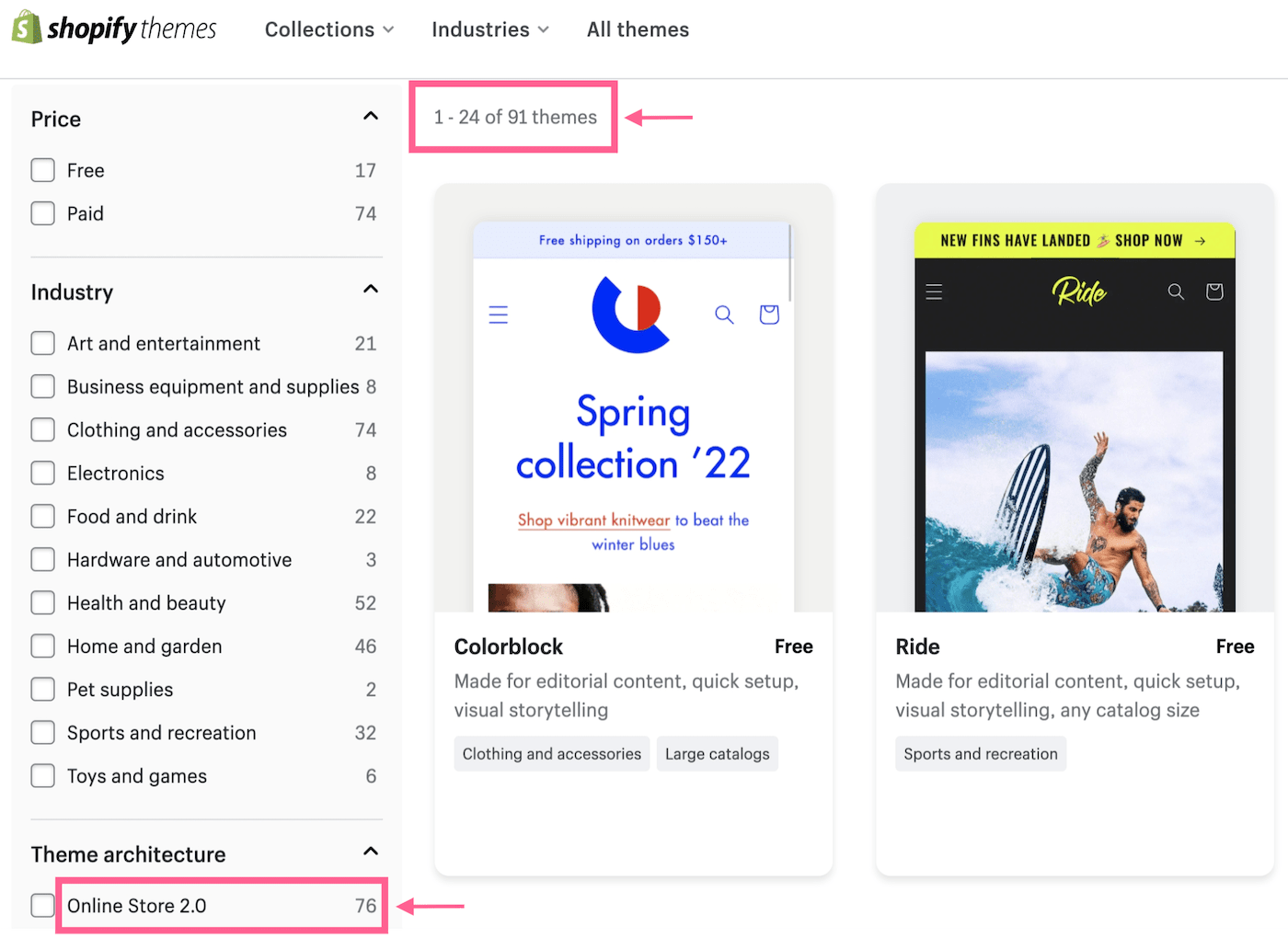Click the Free price on Ride
Image resolution: width=1288 pixels, height=938 pixels.
click(x=1236, y=646)
